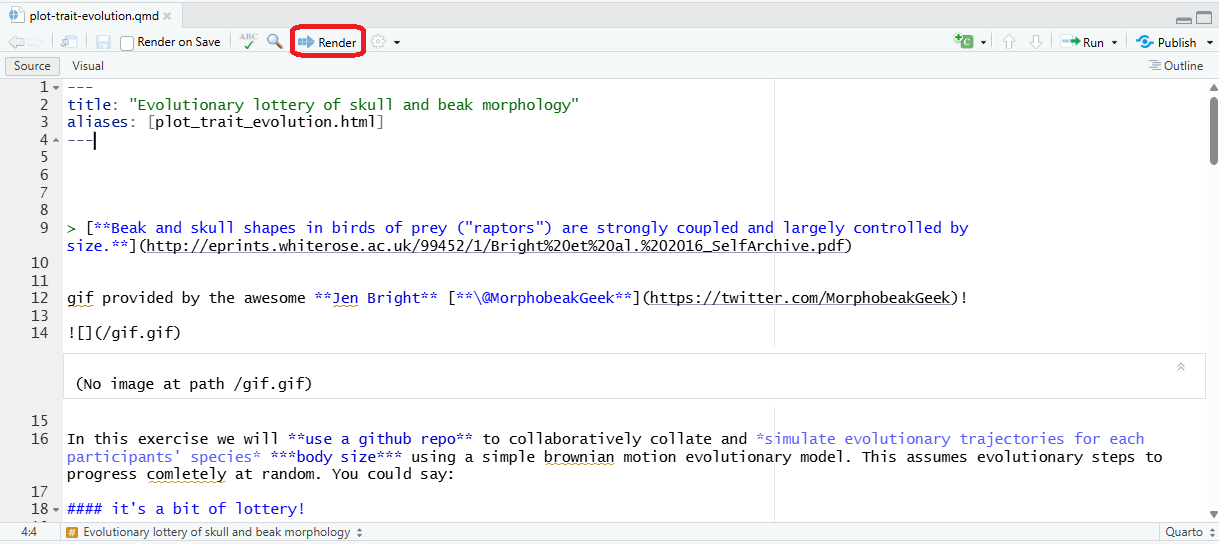
Task: Run spell check on document
Action: [248, 42]
